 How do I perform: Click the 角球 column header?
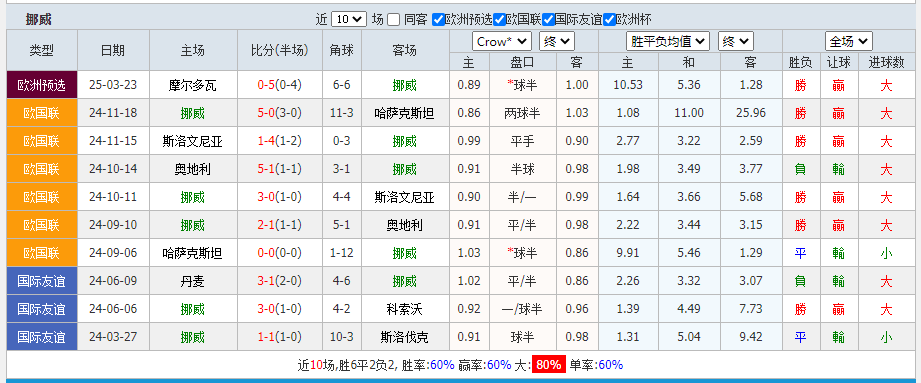click(342, 51)
